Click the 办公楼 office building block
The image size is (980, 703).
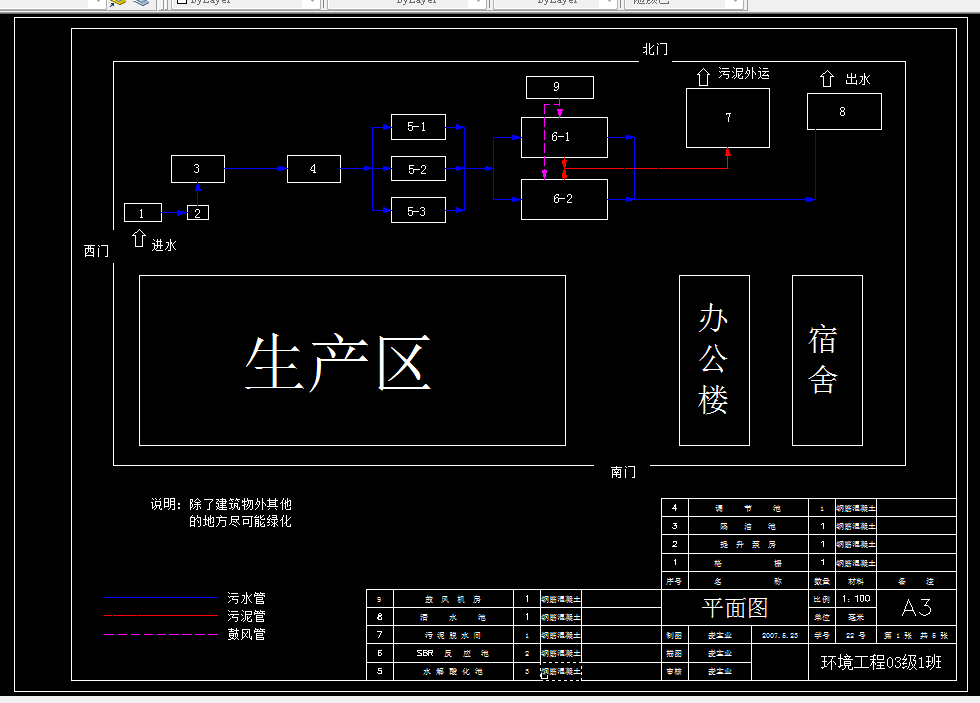[714, 360]
